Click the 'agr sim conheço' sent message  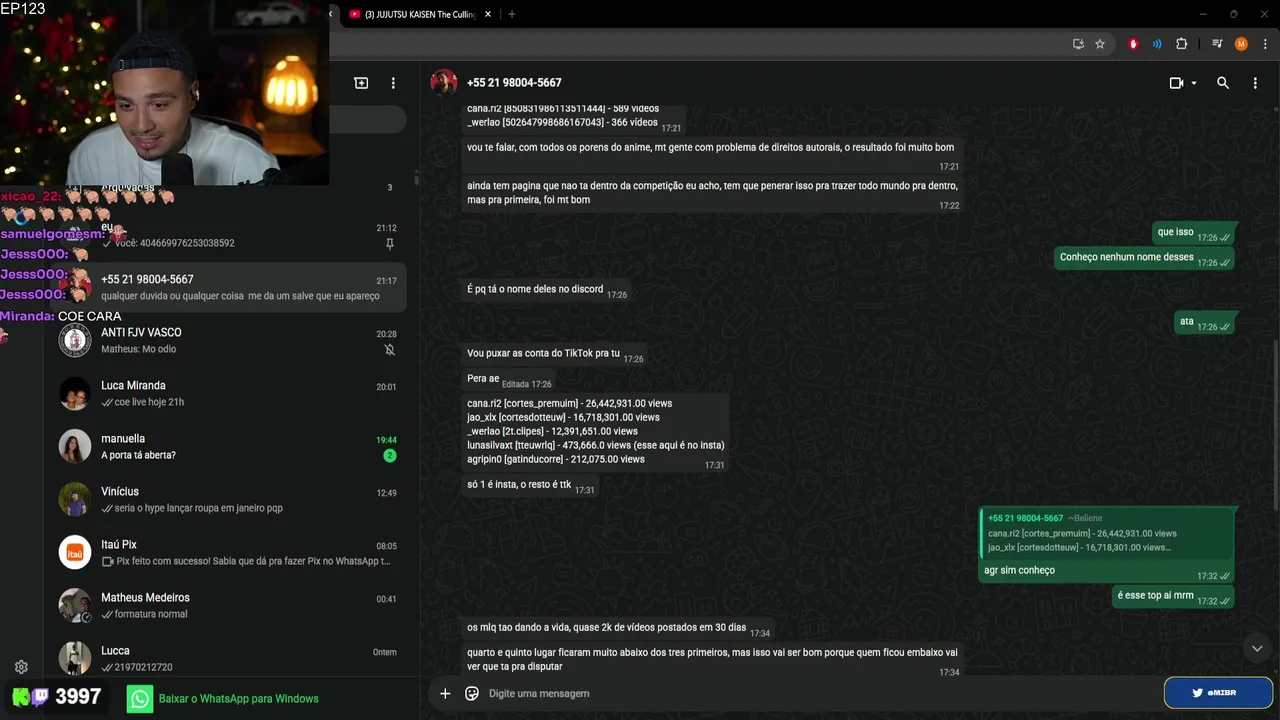tap(1019, 570)
